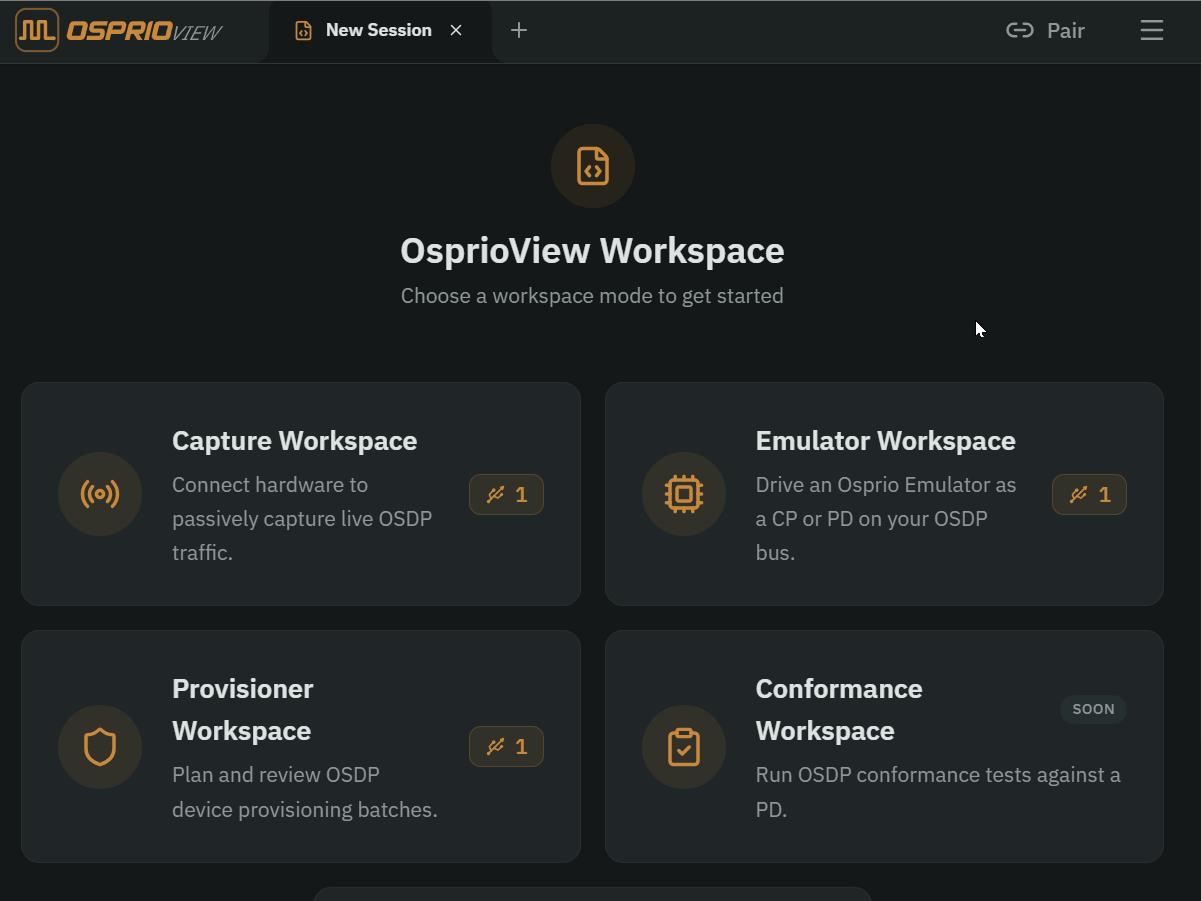Open the Provisioner Workspace card
Viewport: 1201px width, 901px height.
coord(301,746)
